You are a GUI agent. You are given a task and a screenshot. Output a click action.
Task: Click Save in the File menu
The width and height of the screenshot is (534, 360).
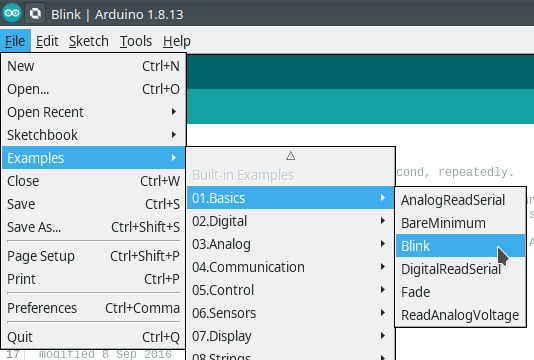pyautogui.click(x=93, y=204)
